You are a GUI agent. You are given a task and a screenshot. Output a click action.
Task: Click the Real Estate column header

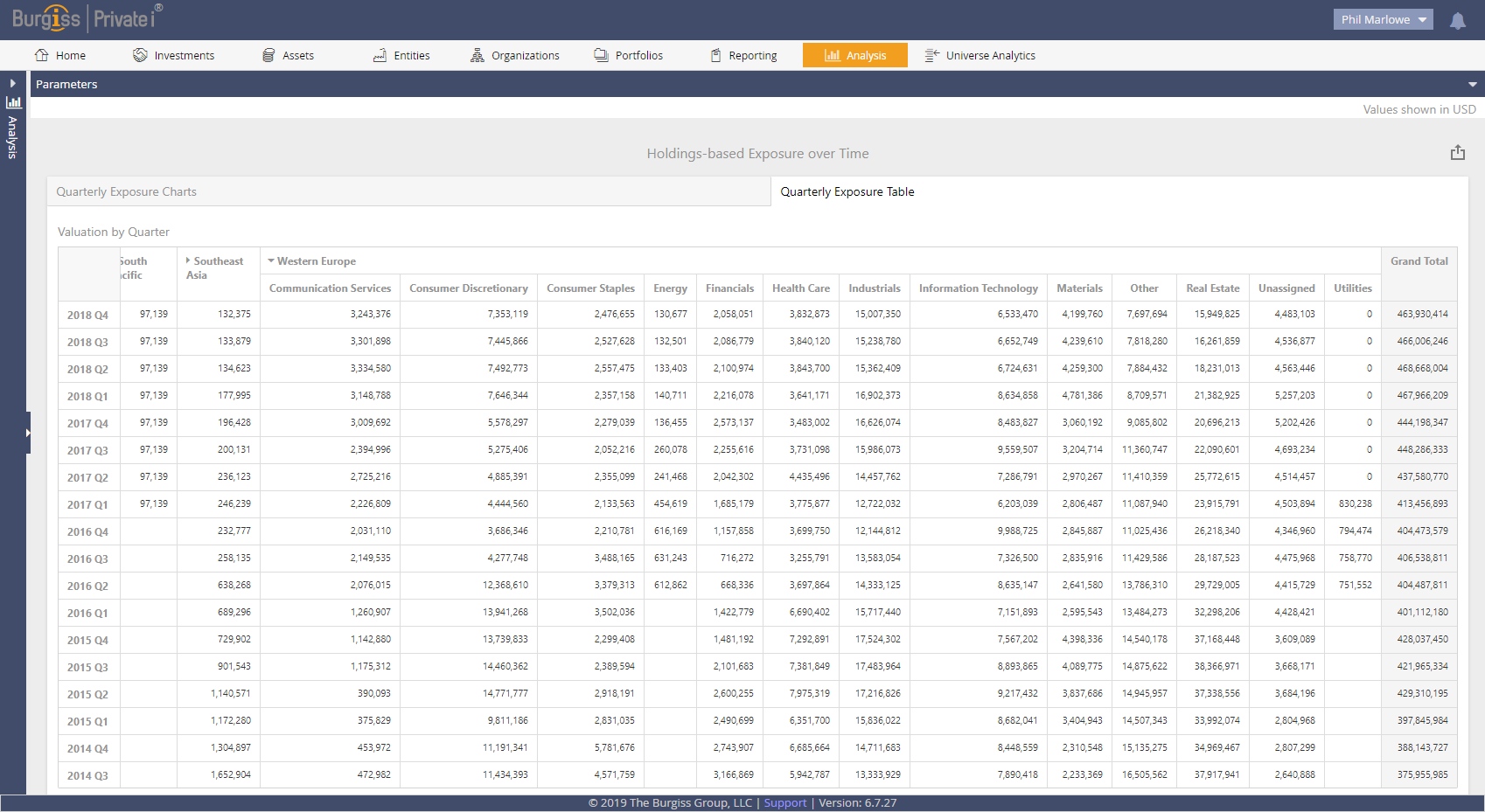click(1213, 288)
